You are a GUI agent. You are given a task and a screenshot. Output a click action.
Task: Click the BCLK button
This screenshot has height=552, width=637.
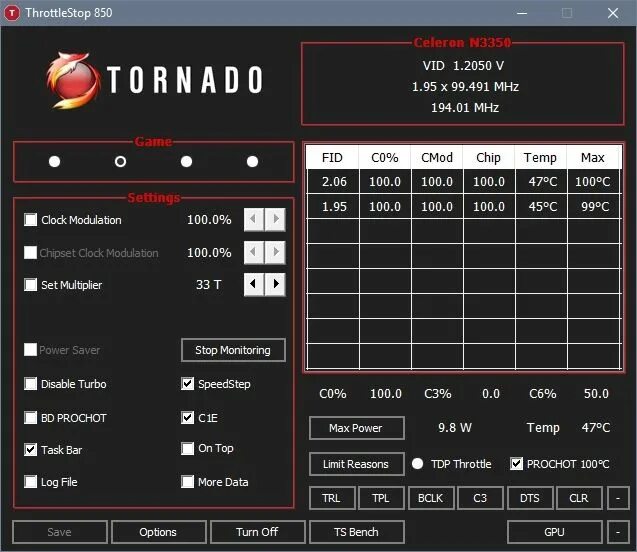click(x=431, y=498)
